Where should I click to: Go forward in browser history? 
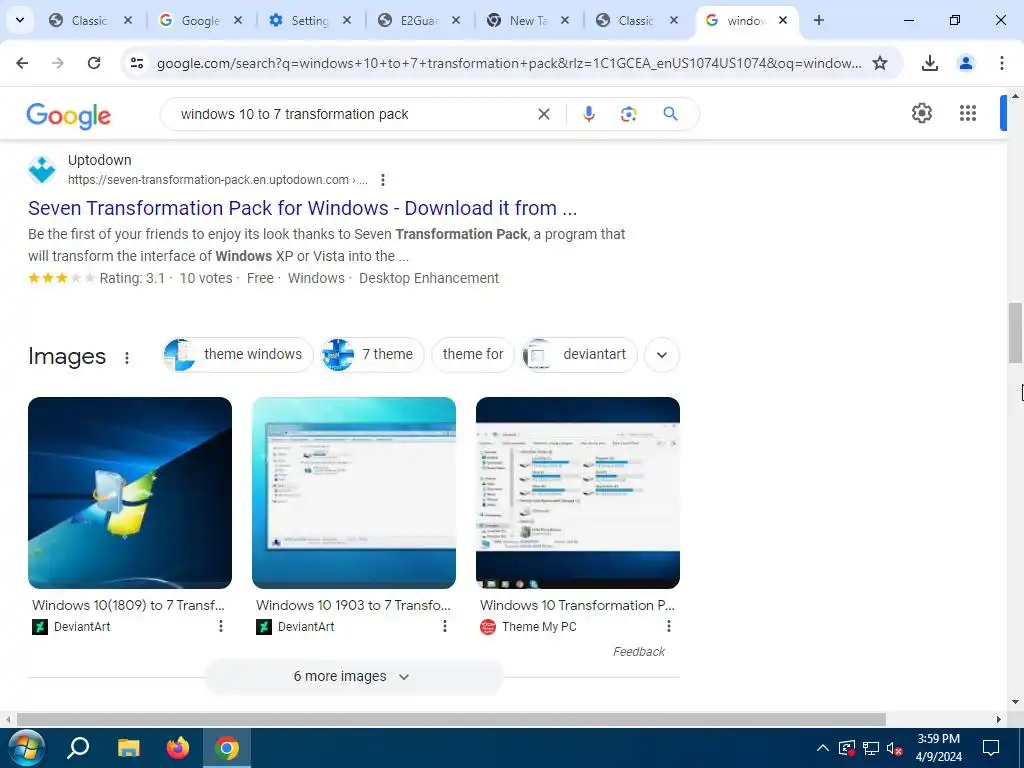click(x=58, y=63)
